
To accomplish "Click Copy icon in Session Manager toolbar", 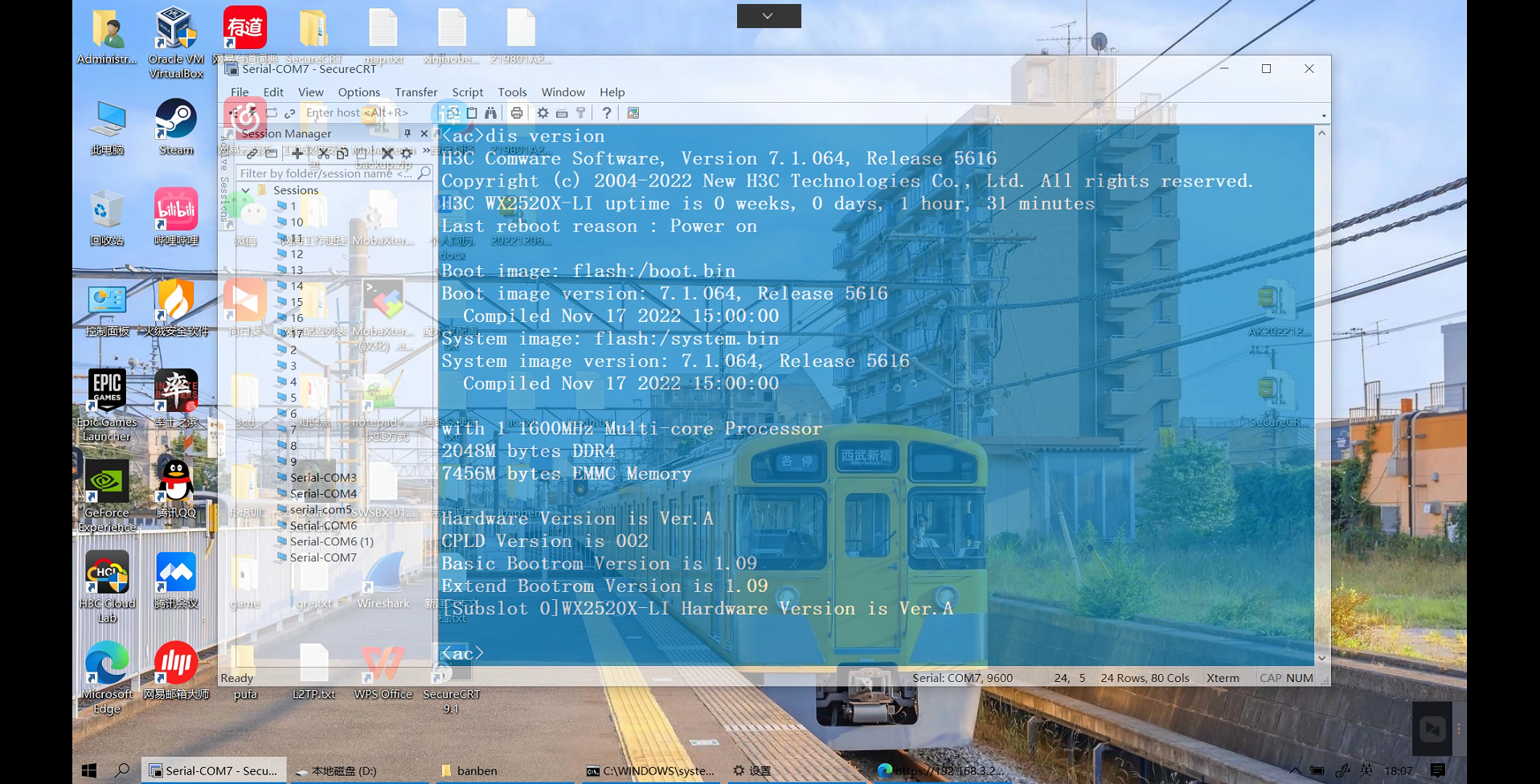I will click(343, 153).
